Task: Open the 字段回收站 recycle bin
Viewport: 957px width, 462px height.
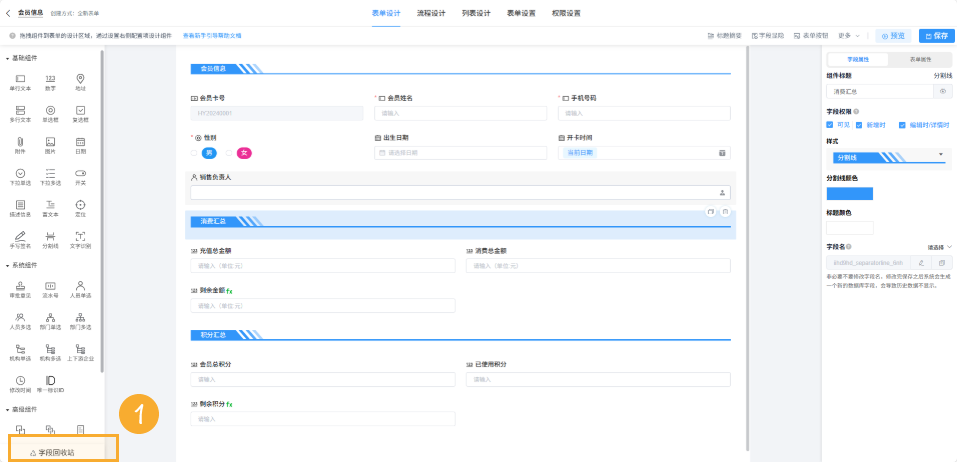Action: [x=53, y=453]
